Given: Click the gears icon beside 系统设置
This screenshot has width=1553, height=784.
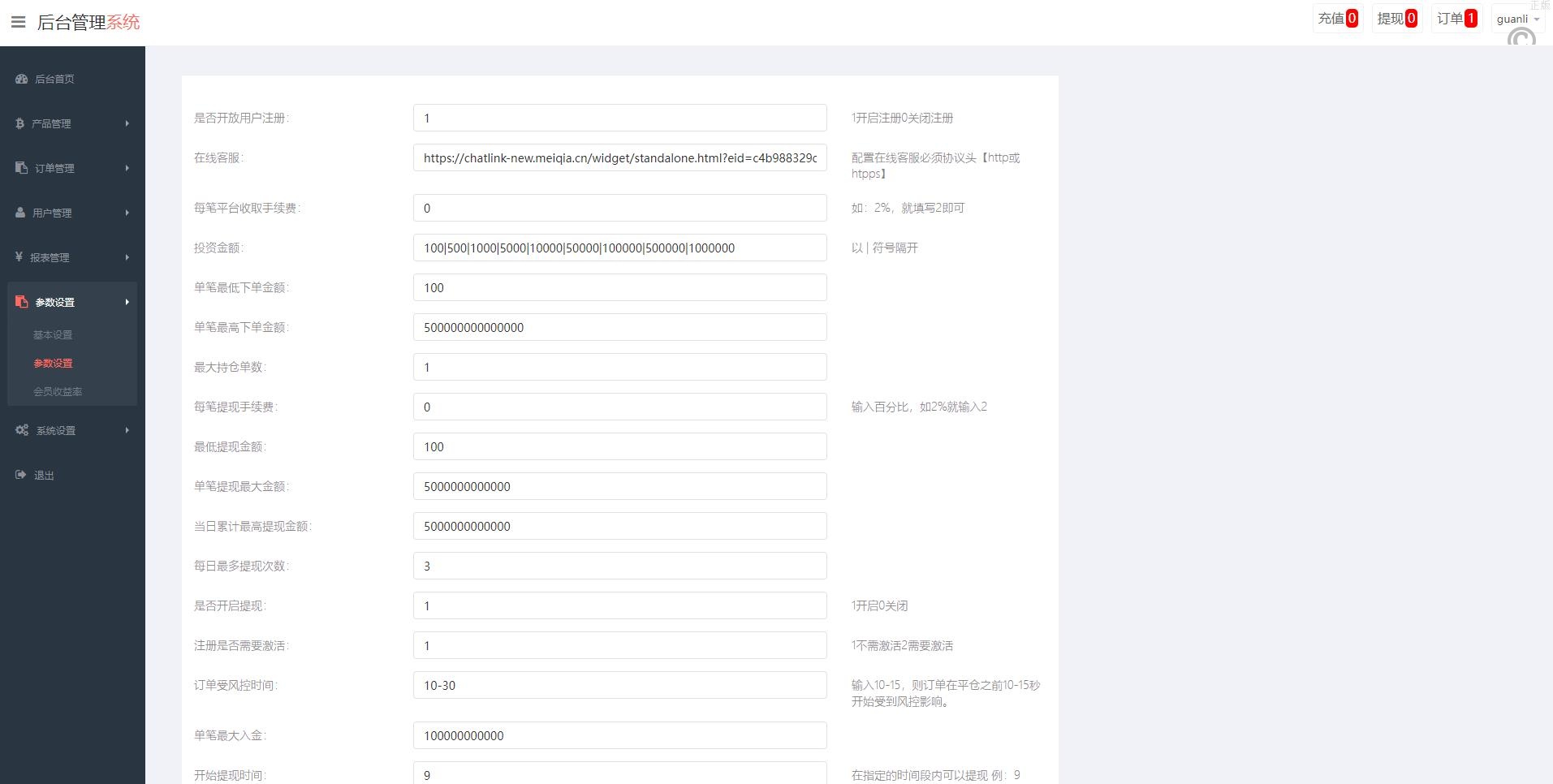Looking at the screenshot, I should (x=22, y=430).
